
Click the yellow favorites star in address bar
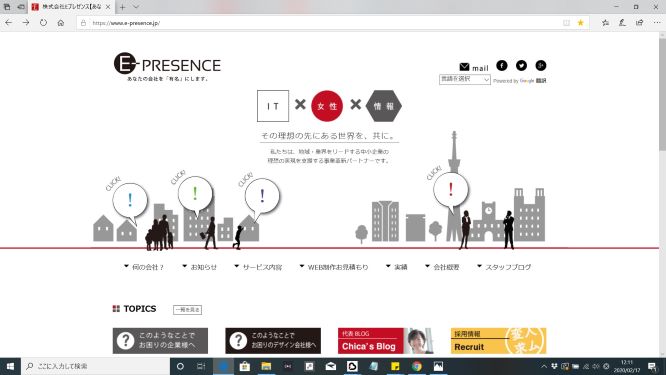581,23
